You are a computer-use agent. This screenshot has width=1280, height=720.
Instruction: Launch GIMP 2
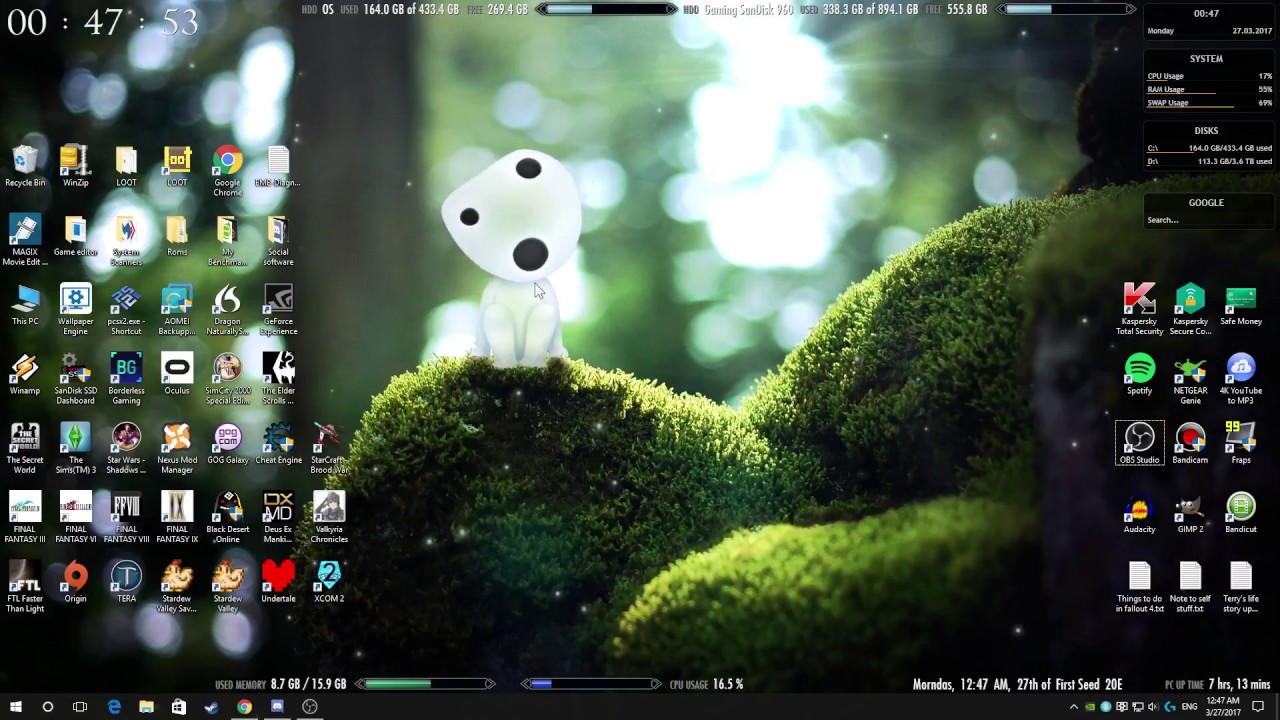click(x=1190, y=513)
